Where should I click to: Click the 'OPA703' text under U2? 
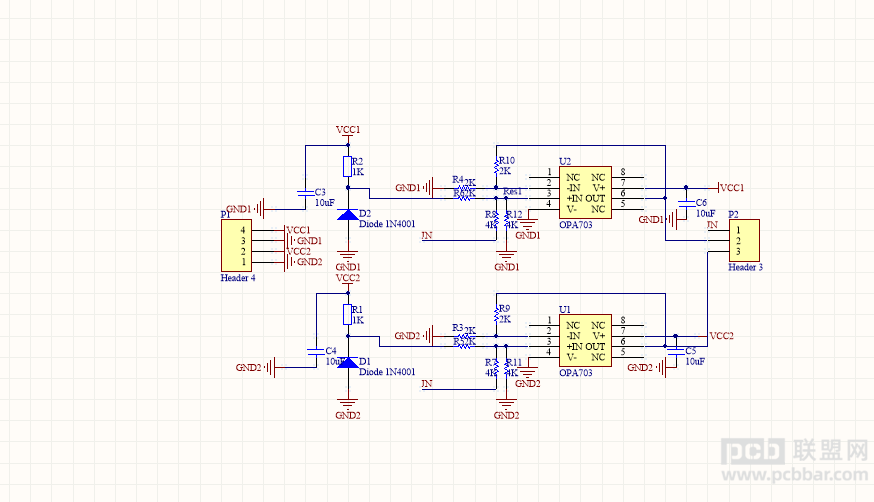click(x=576, y=225)
